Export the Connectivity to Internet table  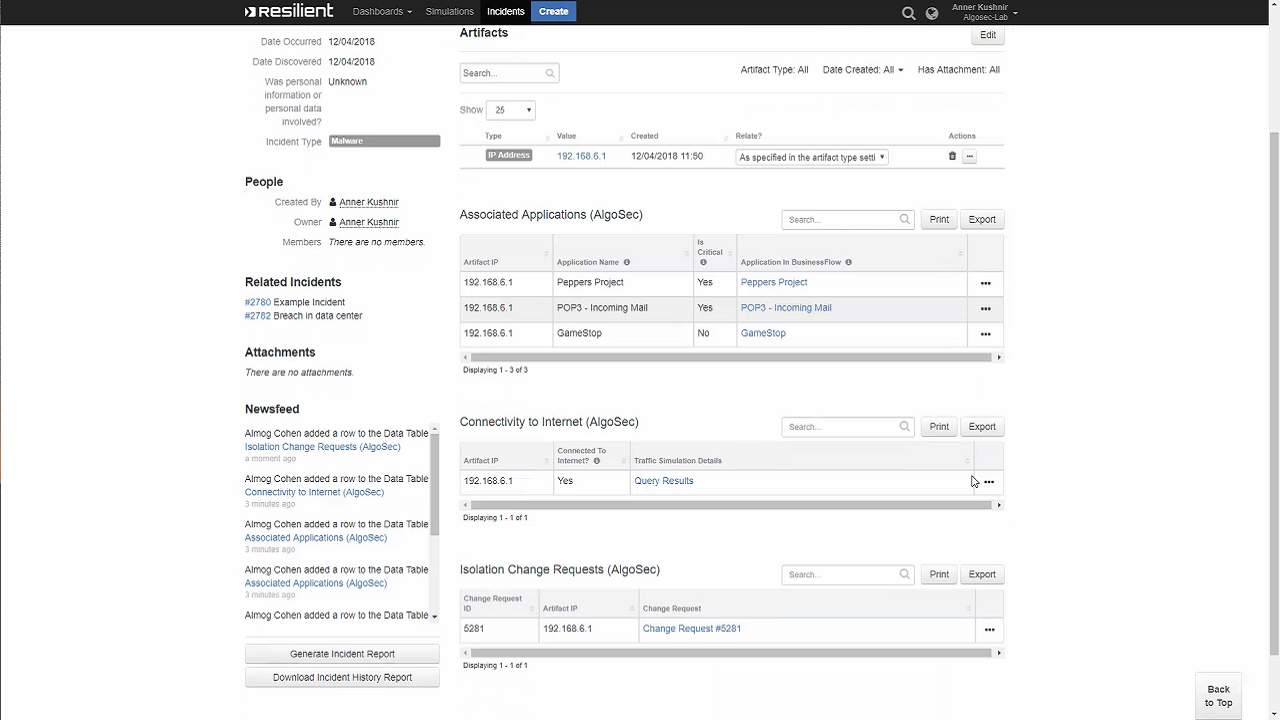pos(982,427)
